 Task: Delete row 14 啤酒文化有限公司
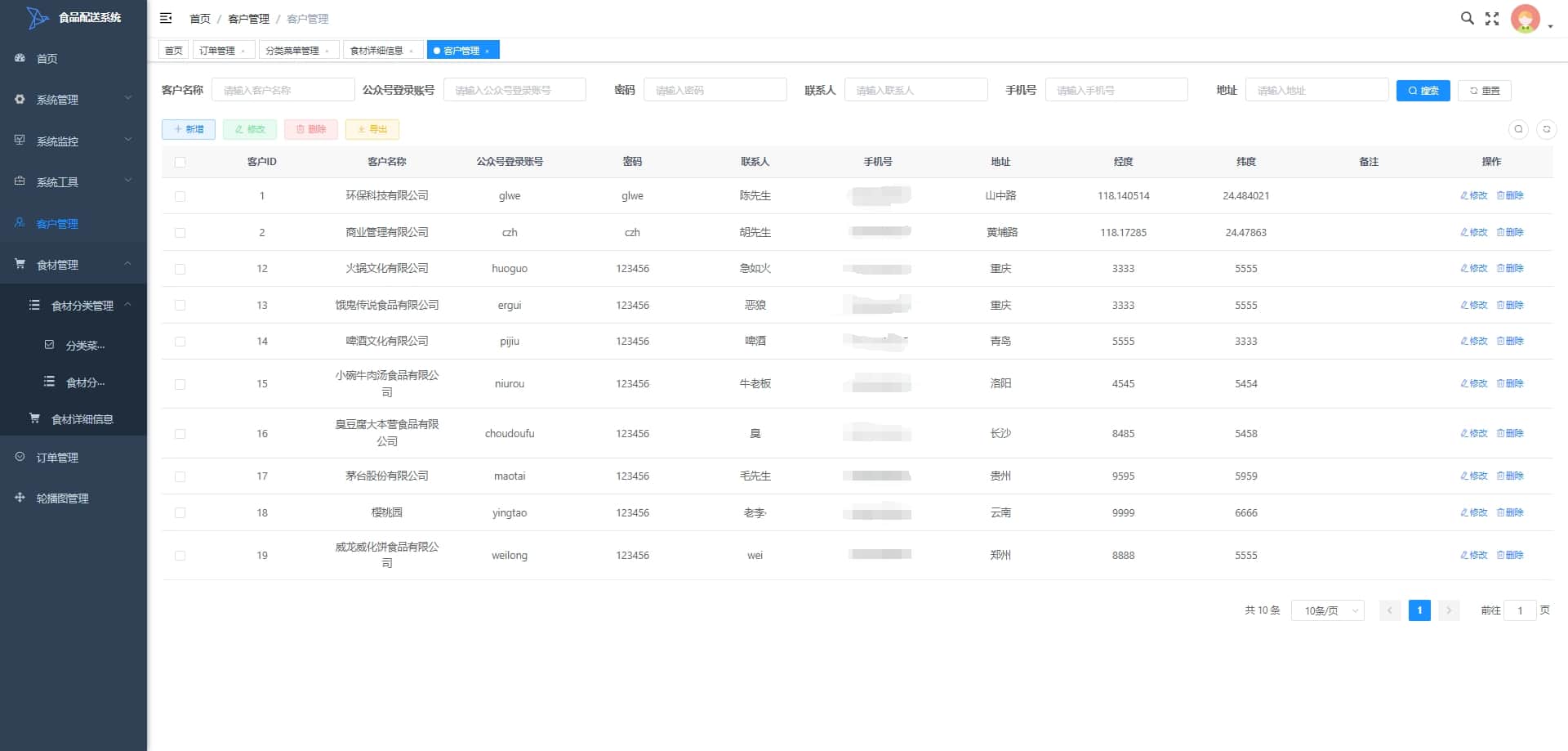[x=1510, y=341]
